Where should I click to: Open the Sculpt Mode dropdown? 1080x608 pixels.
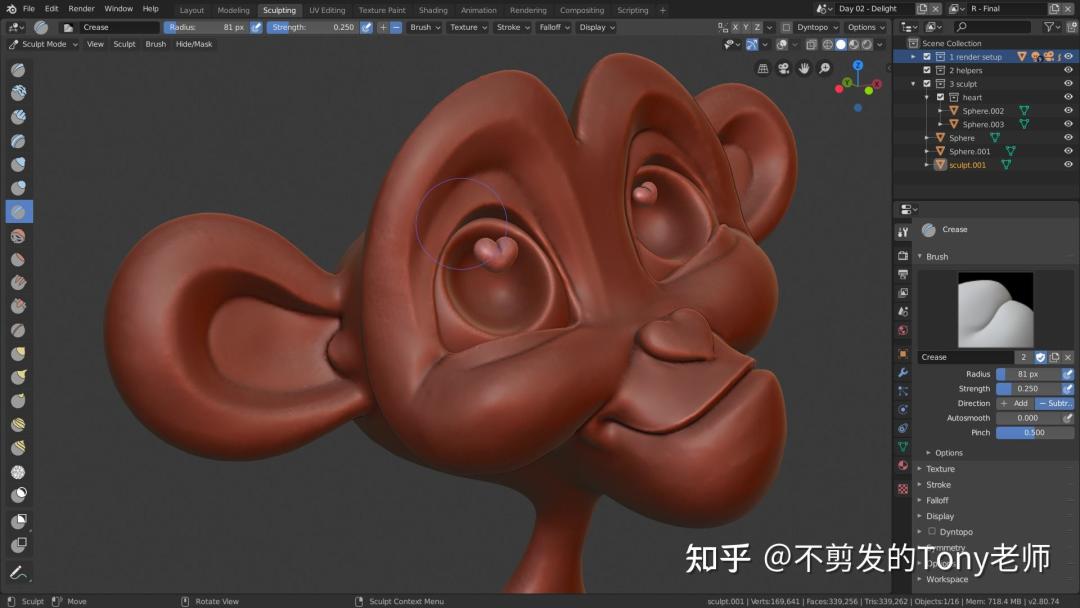point(43,44)
